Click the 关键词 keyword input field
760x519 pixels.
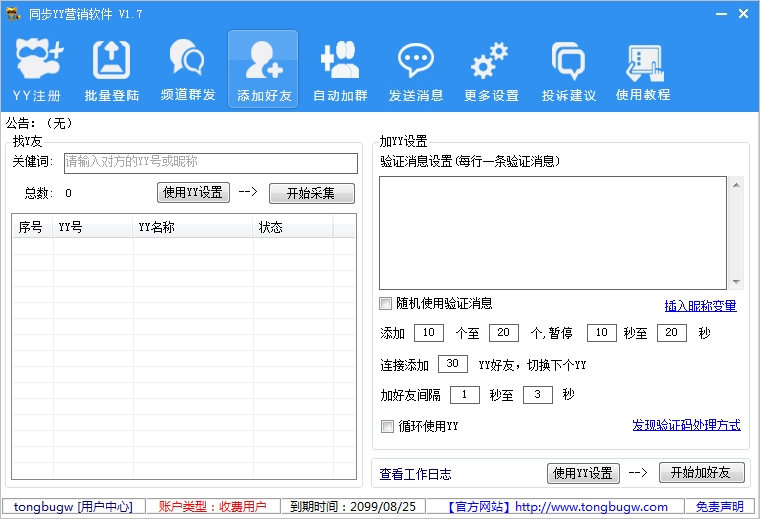click(211, 163)
